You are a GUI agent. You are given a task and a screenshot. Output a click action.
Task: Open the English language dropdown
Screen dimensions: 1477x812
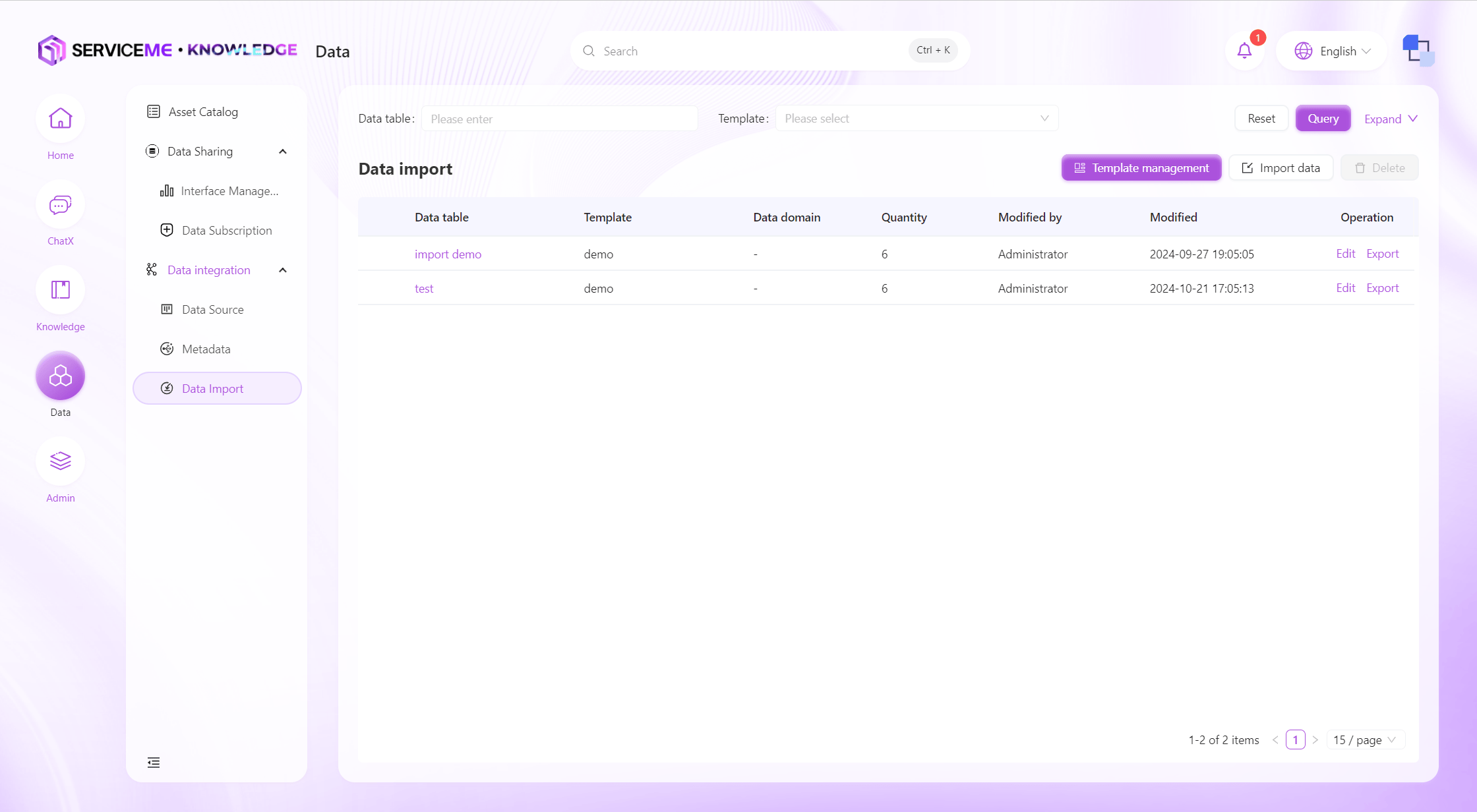1333,51
